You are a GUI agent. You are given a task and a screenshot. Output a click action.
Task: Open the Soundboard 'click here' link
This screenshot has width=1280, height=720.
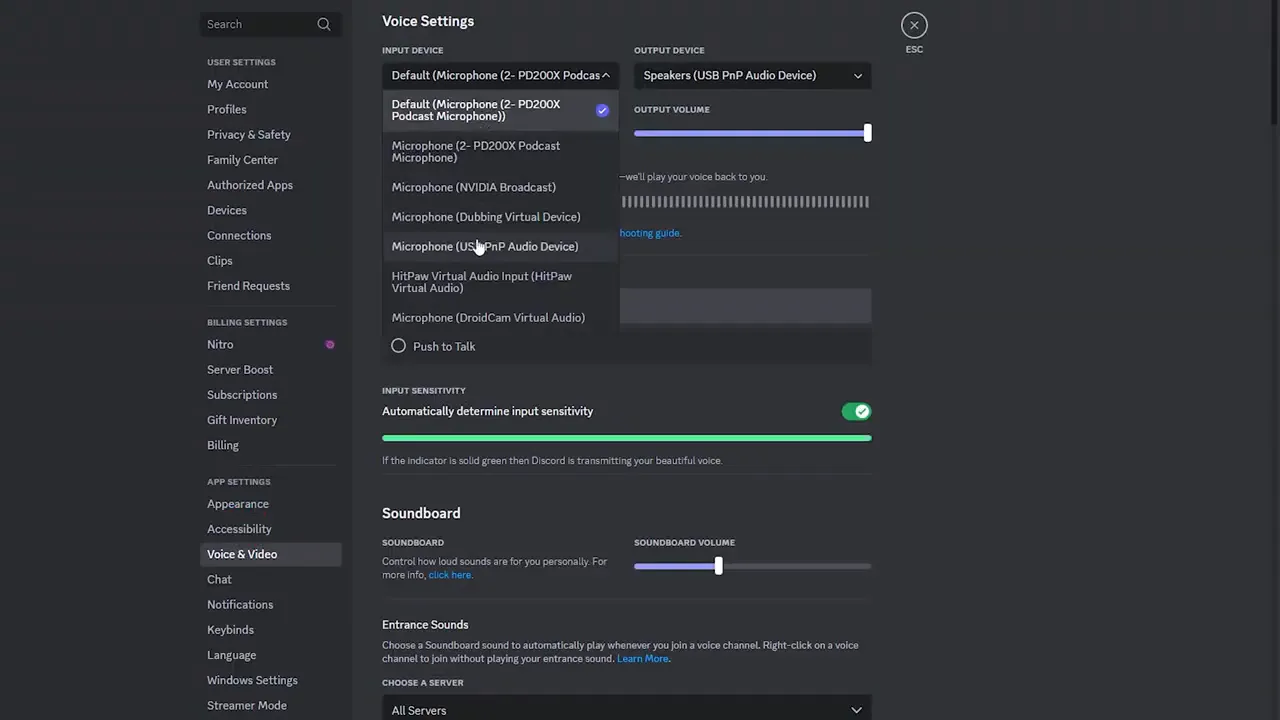(450, 575)
